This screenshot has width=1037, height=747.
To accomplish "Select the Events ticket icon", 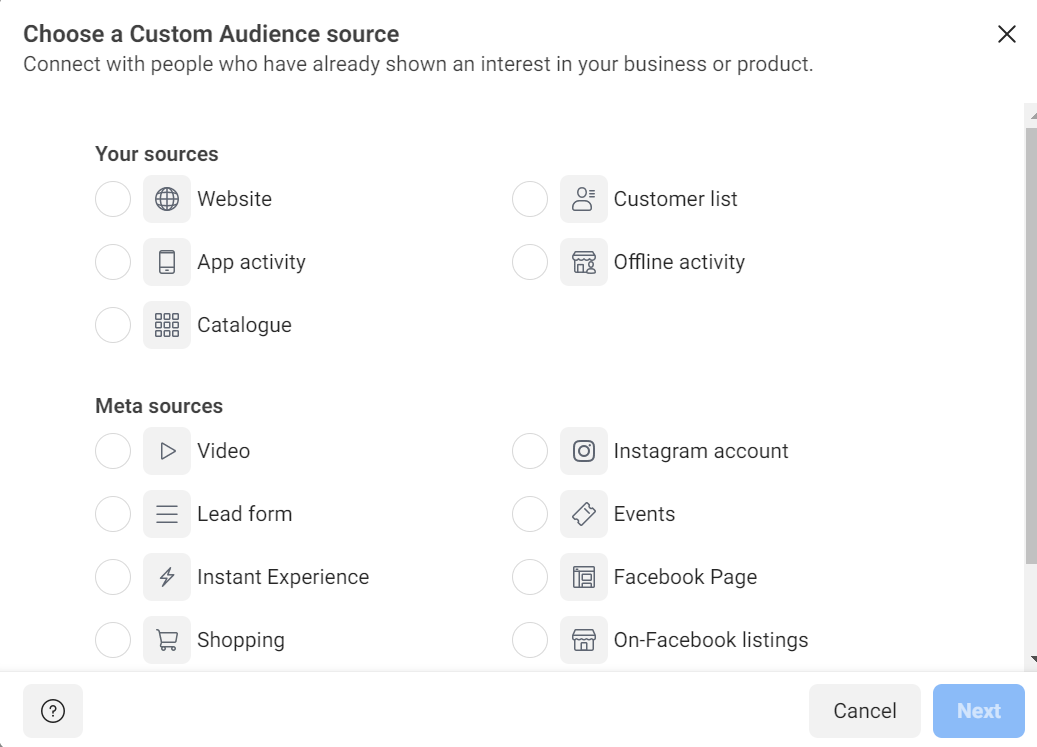I will [584, 514].
